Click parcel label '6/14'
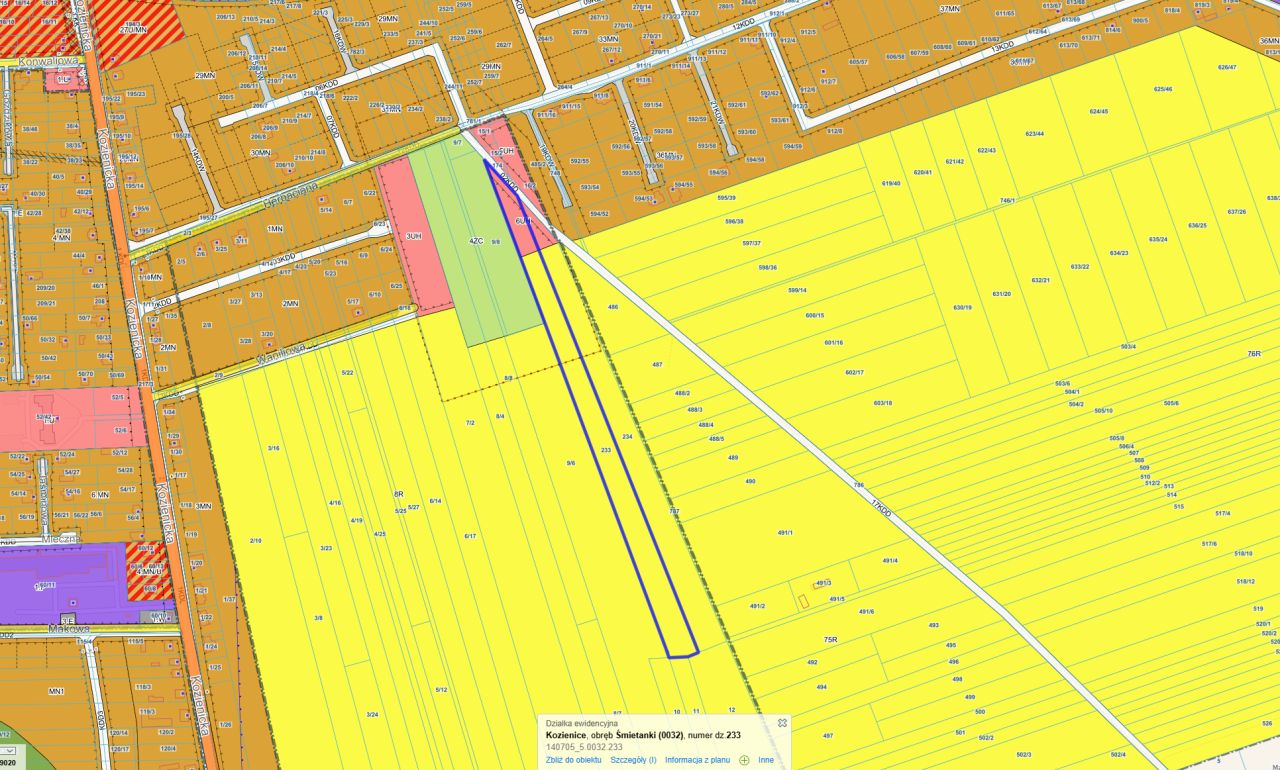 435,500
